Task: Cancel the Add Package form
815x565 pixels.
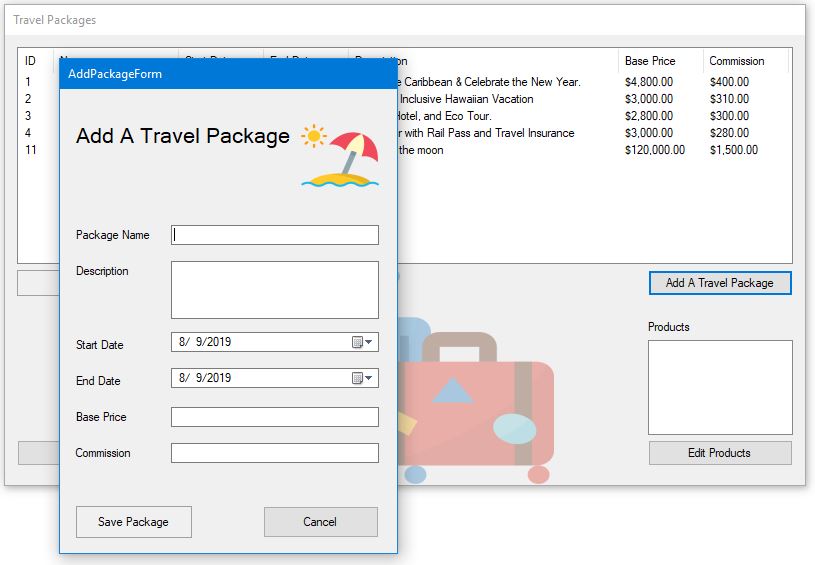Action: 320,521
